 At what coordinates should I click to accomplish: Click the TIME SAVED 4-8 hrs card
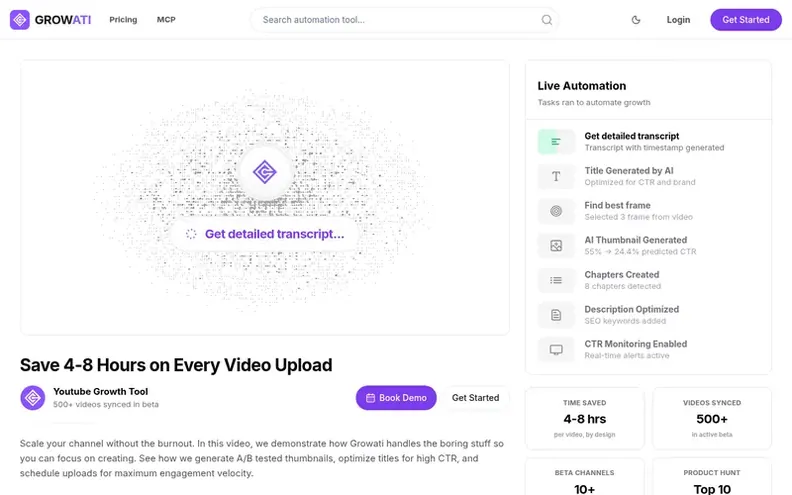(585, 418)
